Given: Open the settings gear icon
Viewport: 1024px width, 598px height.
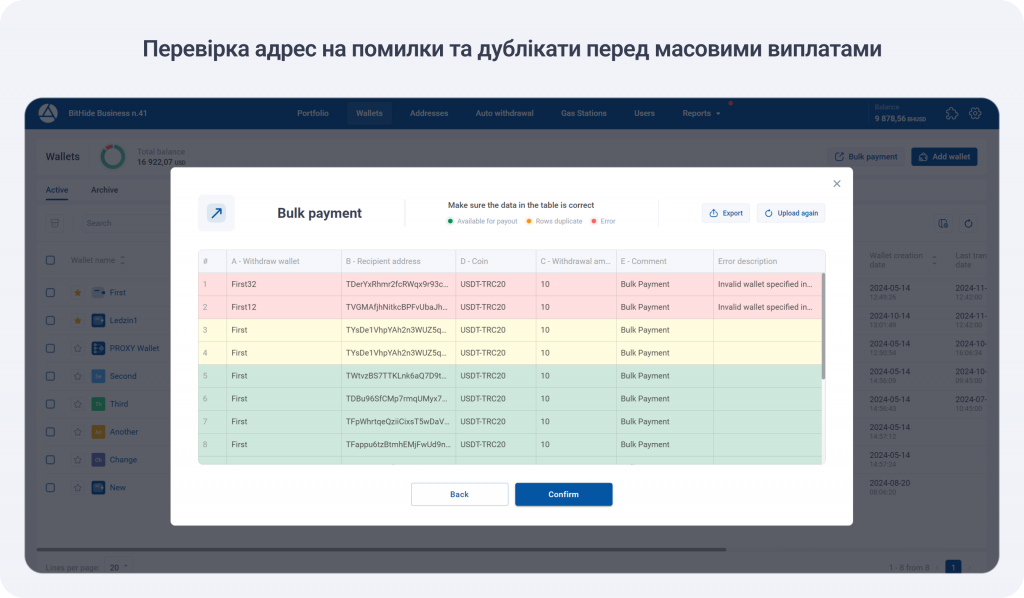Looking at the screenshot, I should (975, 113).
